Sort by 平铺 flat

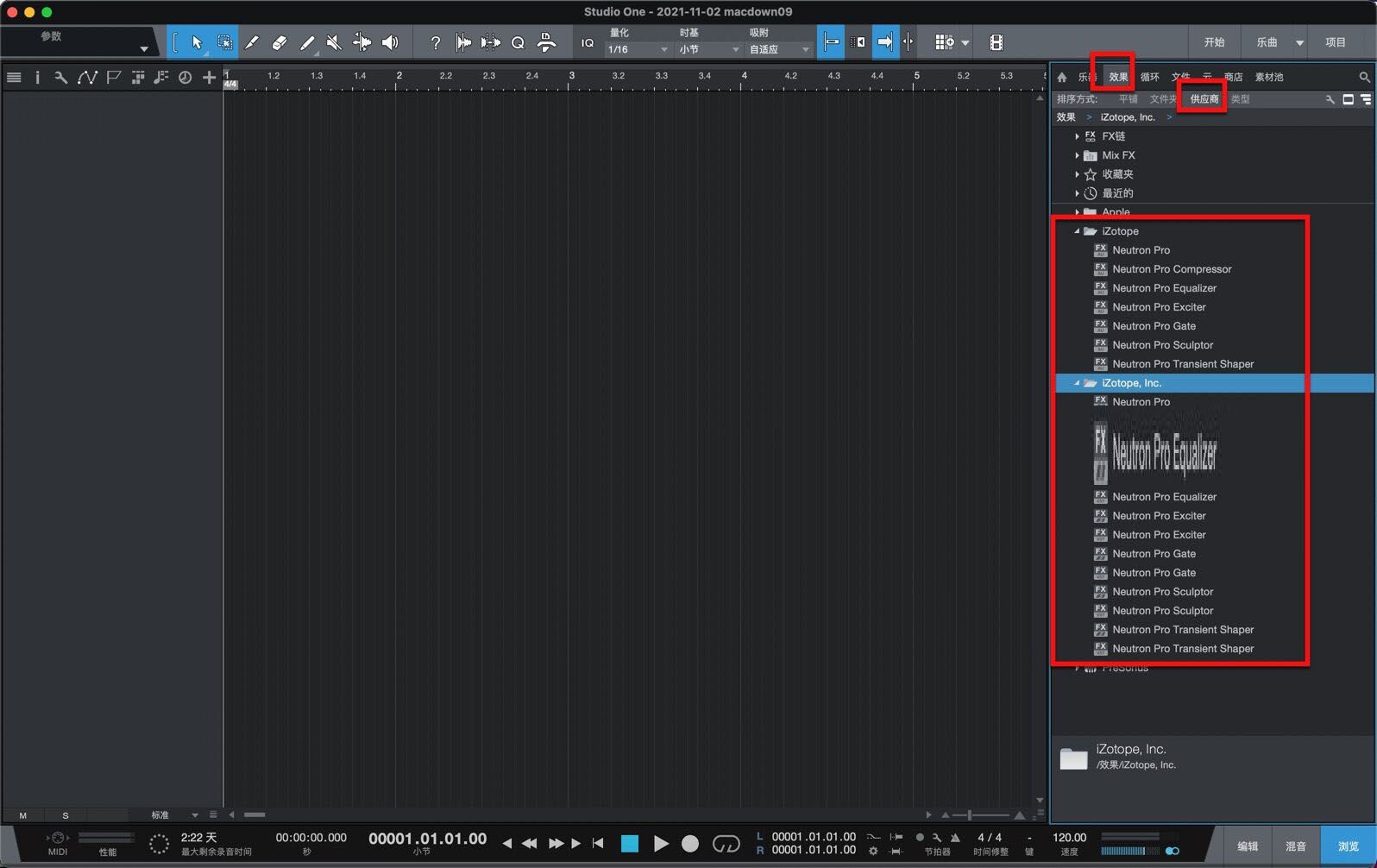click(1129, 99)
